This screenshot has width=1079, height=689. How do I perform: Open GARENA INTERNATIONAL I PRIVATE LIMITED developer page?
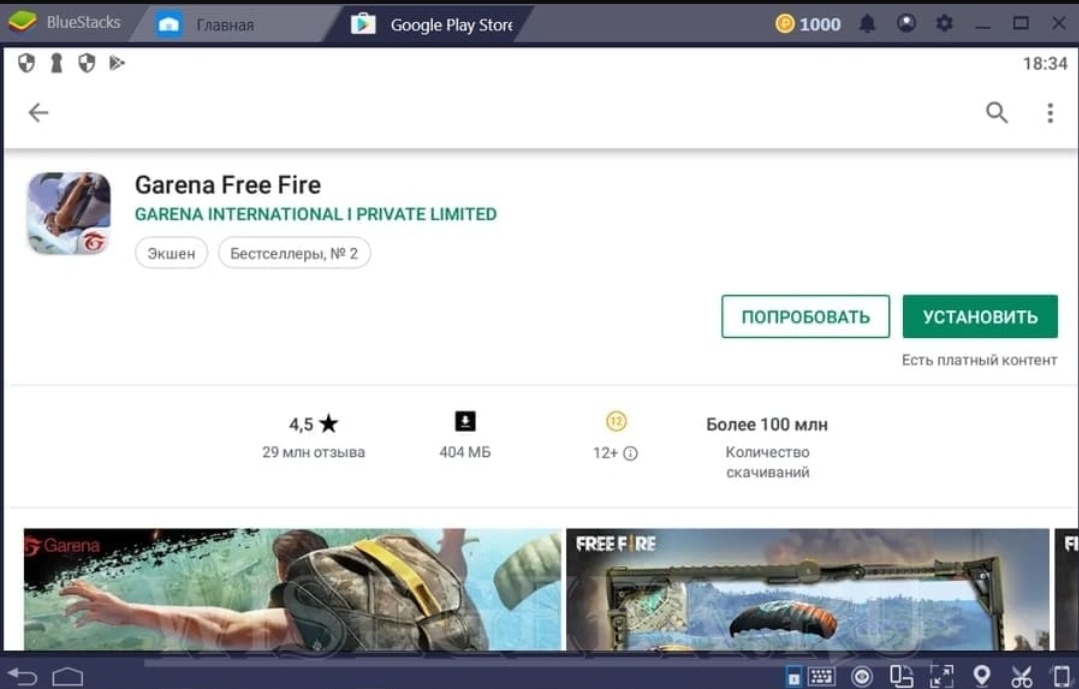click(x=316, y=214)
